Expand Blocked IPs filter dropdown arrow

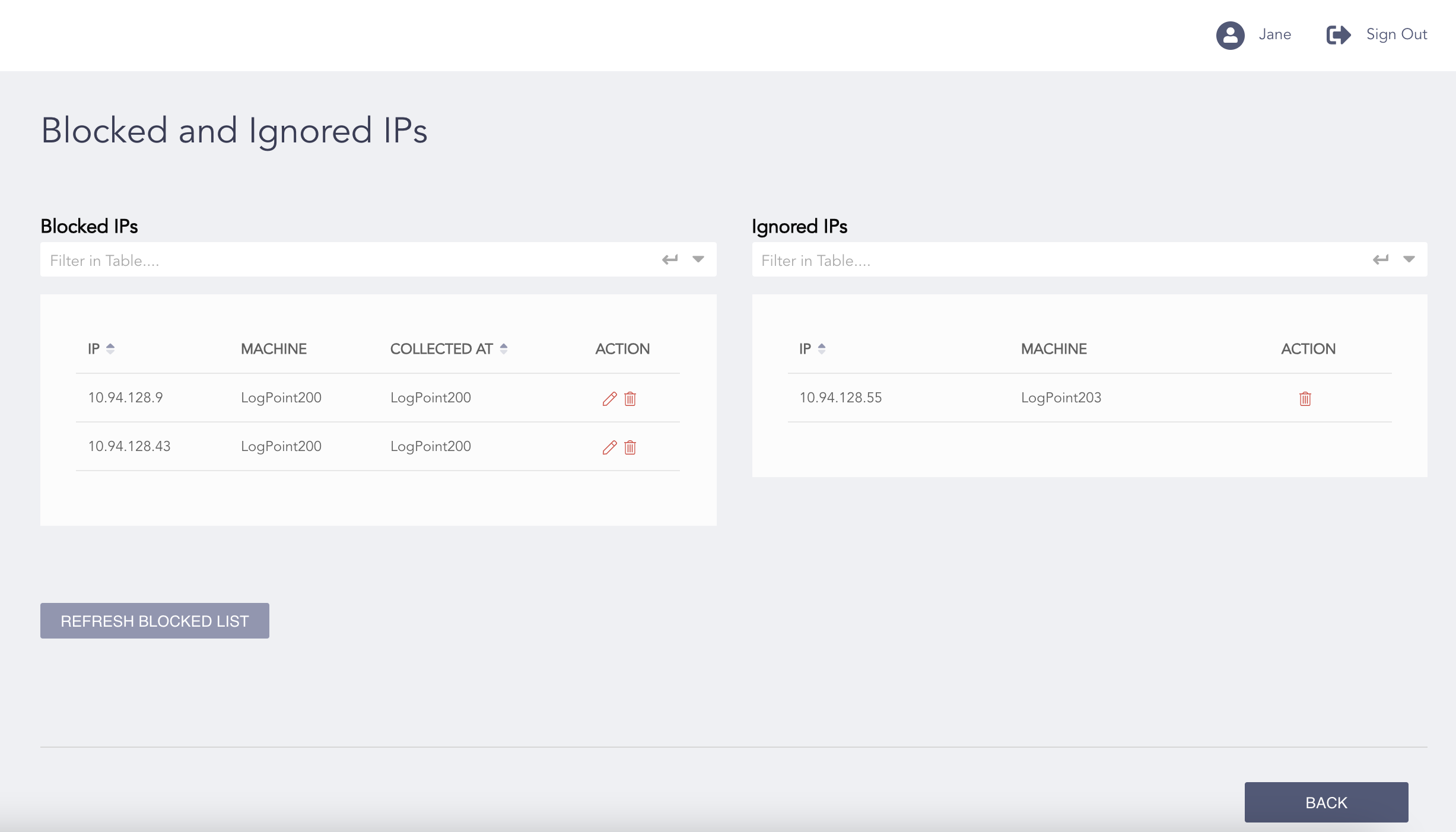click(698, 259)
